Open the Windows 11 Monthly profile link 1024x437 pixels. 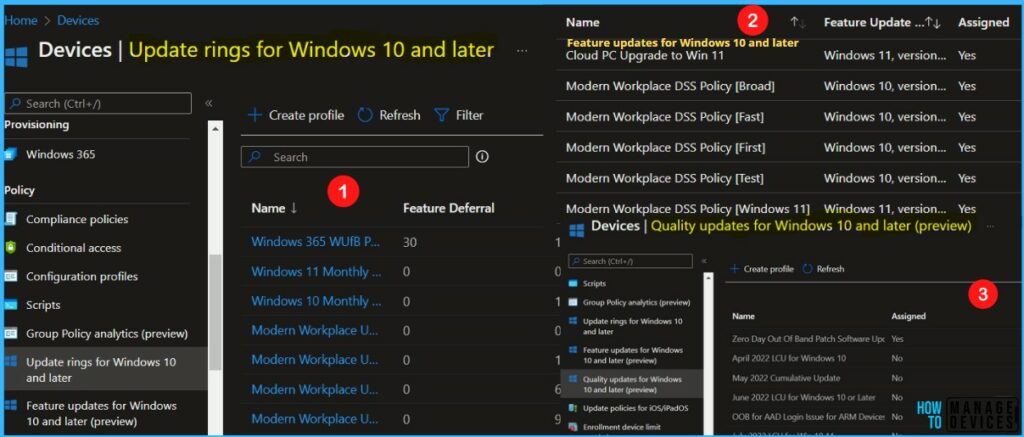click(x=317, y=271)
